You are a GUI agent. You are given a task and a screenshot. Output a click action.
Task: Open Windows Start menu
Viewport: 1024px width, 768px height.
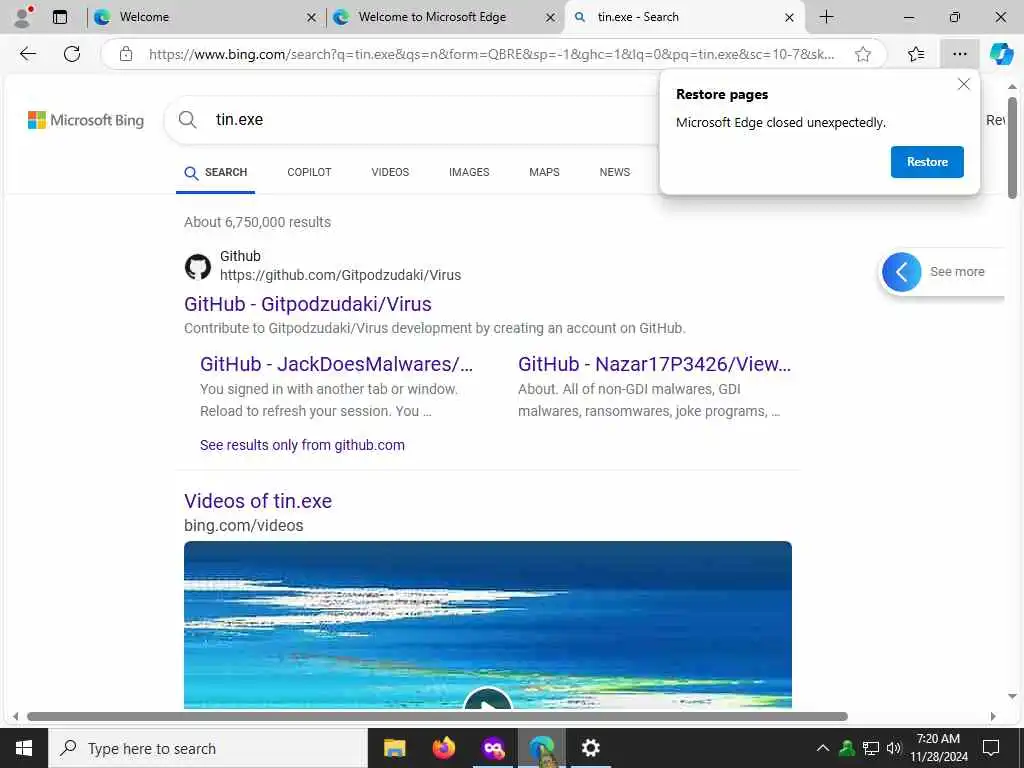click(x=24, y=748)
